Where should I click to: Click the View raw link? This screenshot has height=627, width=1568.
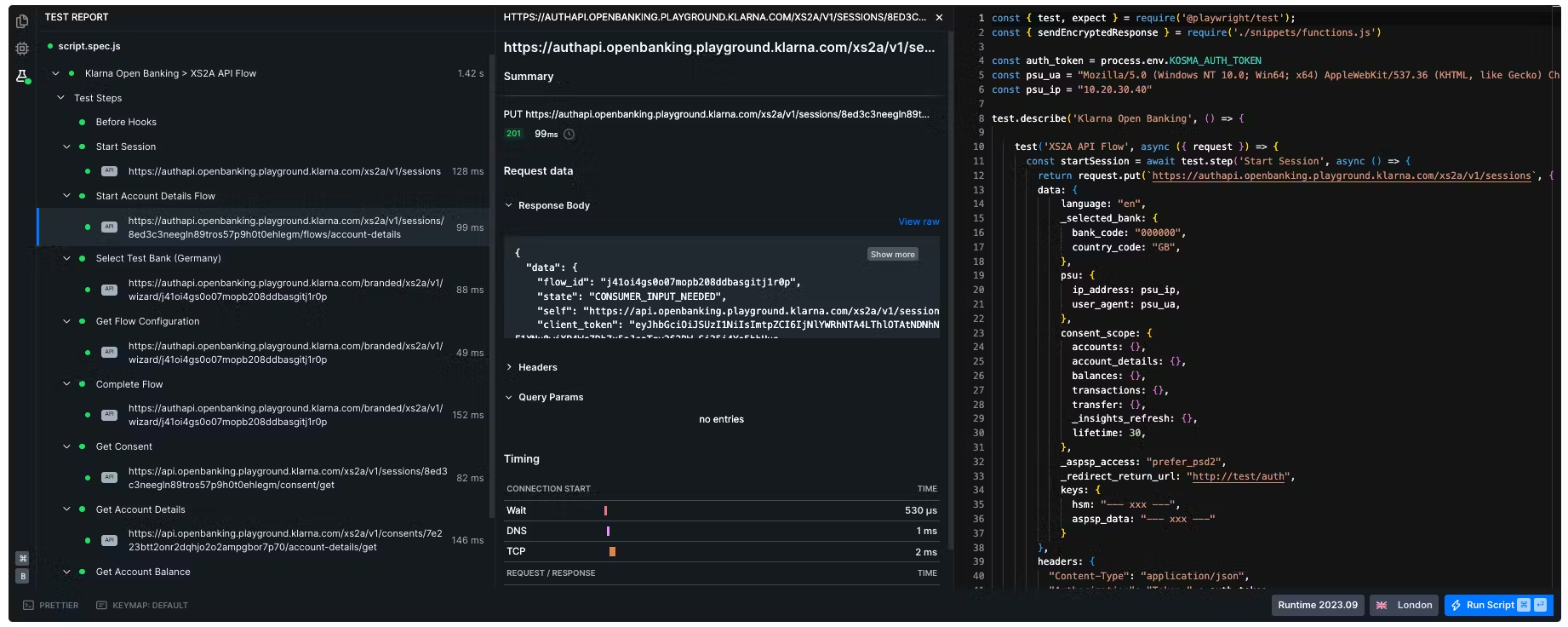click(918, 221)
